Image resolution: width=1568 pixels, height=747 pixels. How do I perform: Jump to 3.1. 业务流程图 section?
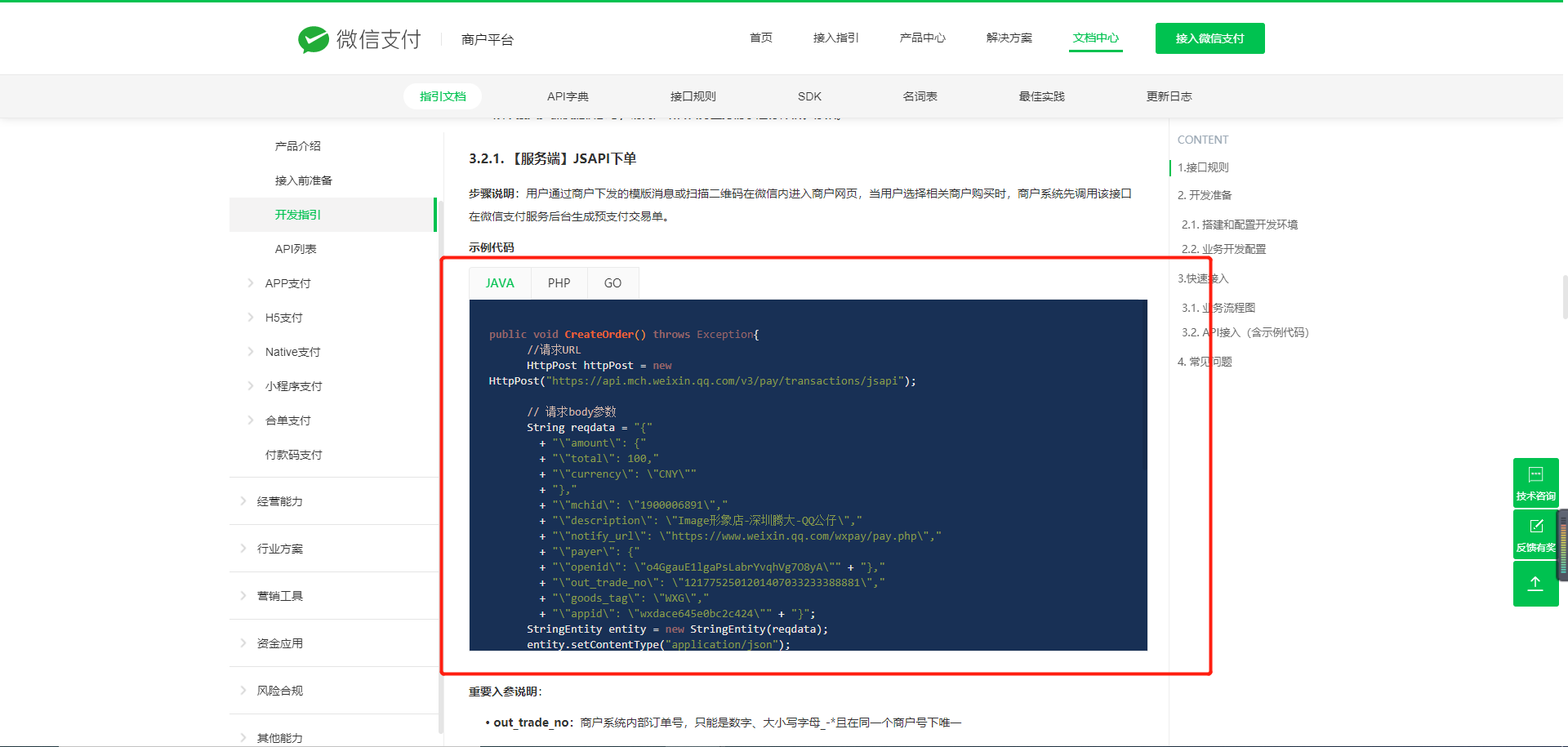click(x=1218, y=308)
